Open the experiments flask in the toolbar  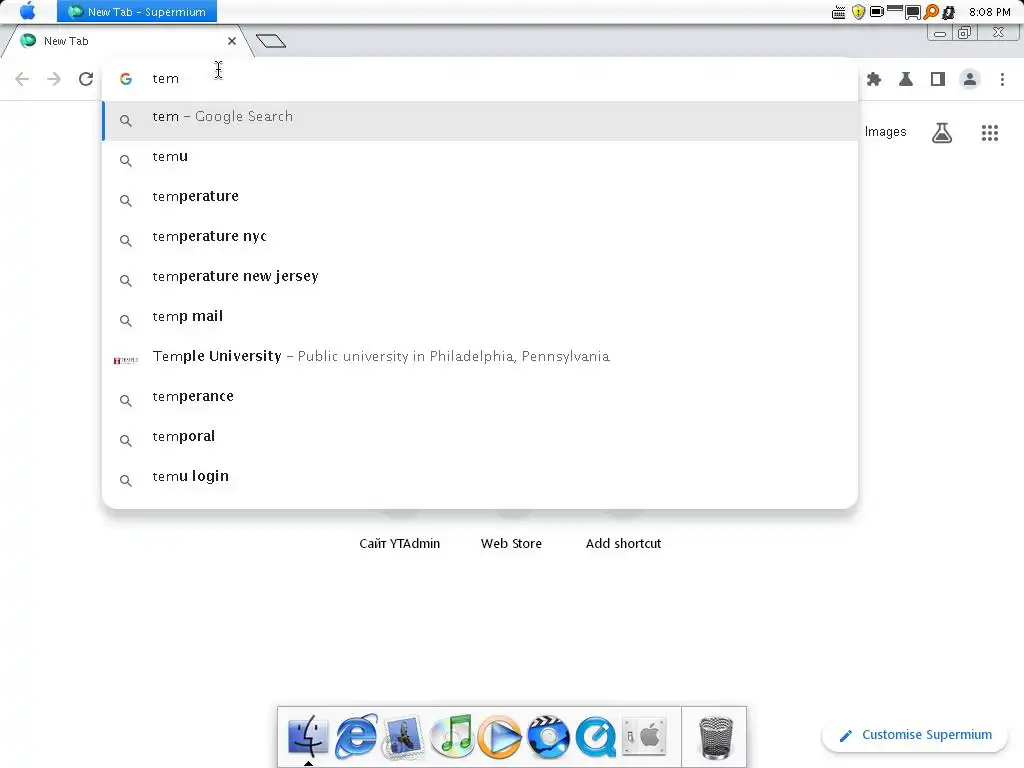[x=906, y=79]
